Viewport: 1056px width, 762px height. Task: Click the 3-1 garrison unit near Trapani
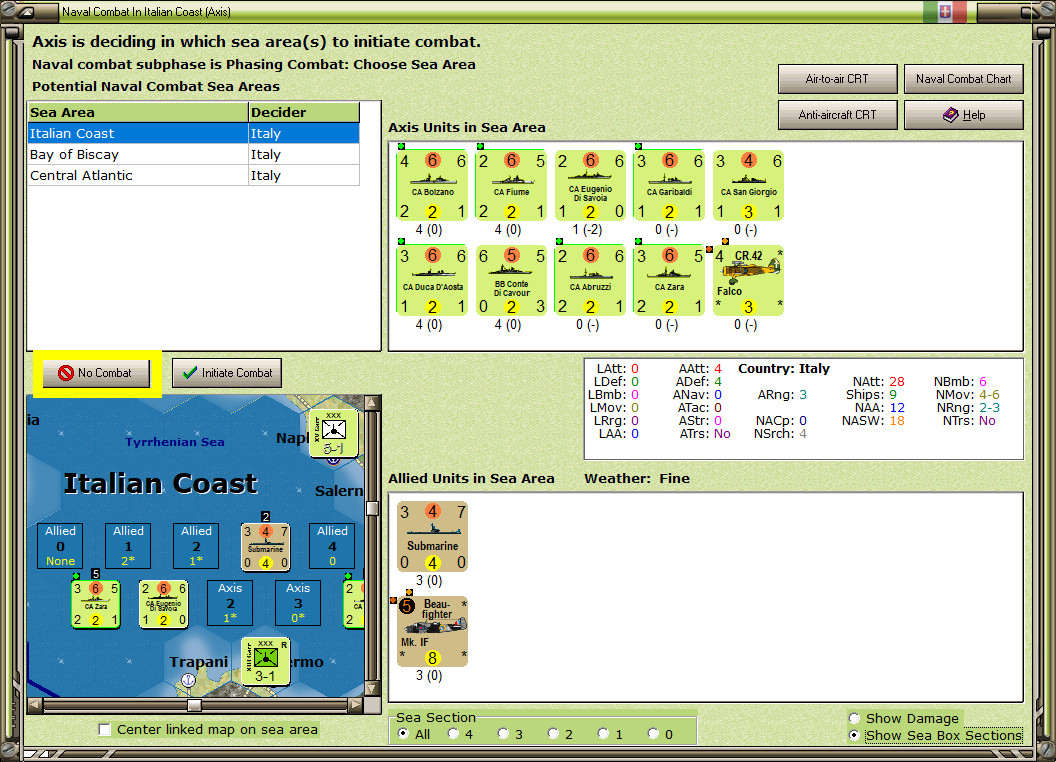click(266, 662)
